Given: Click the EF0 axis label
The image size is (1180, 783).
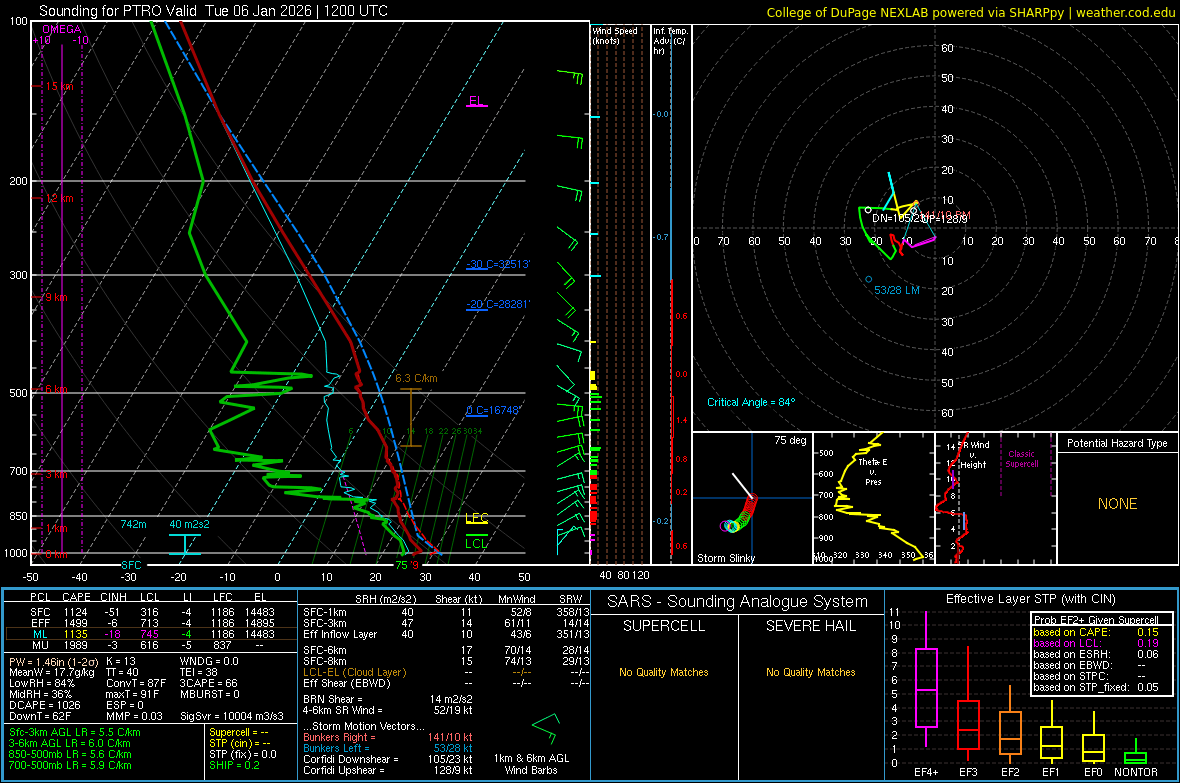Looking at the screenshot, I should click(1093, 772).
